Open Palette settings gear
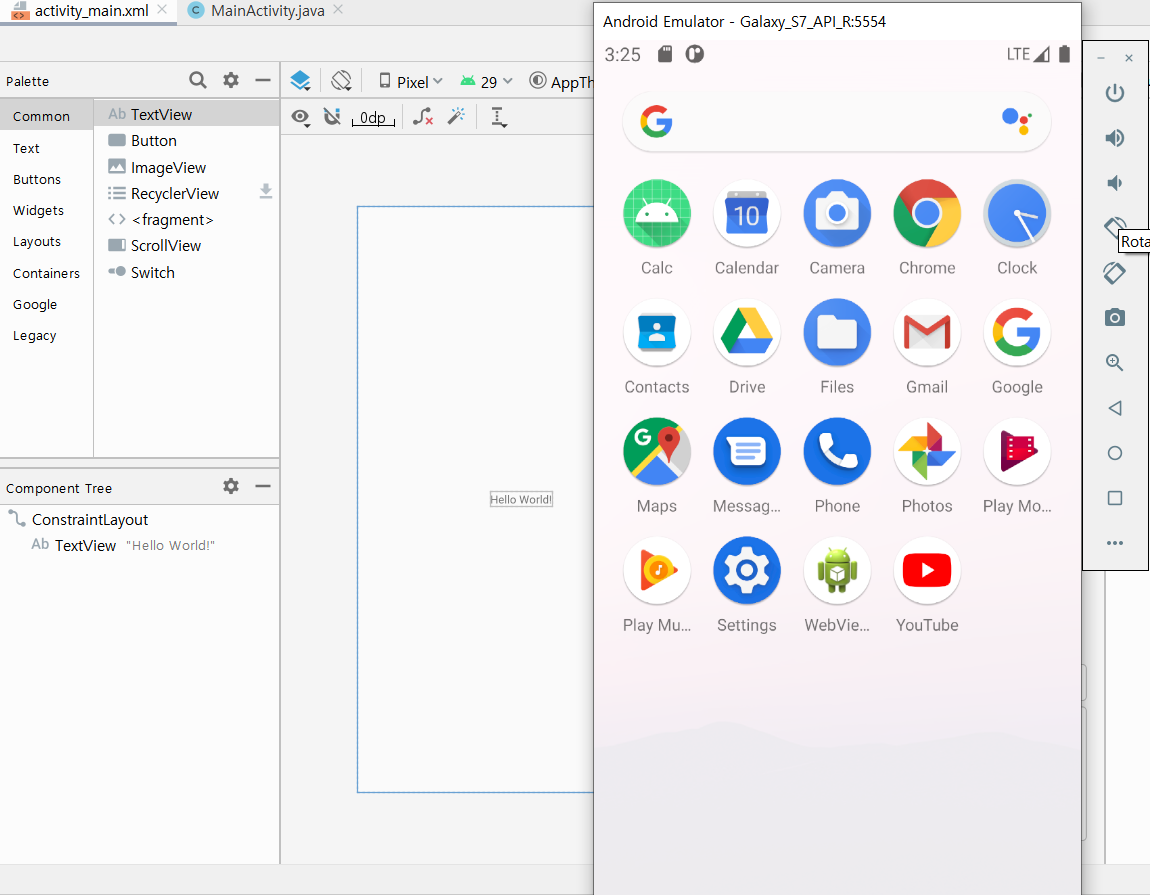This screenshot has width=1150, height=895. (x=231, y=80)
